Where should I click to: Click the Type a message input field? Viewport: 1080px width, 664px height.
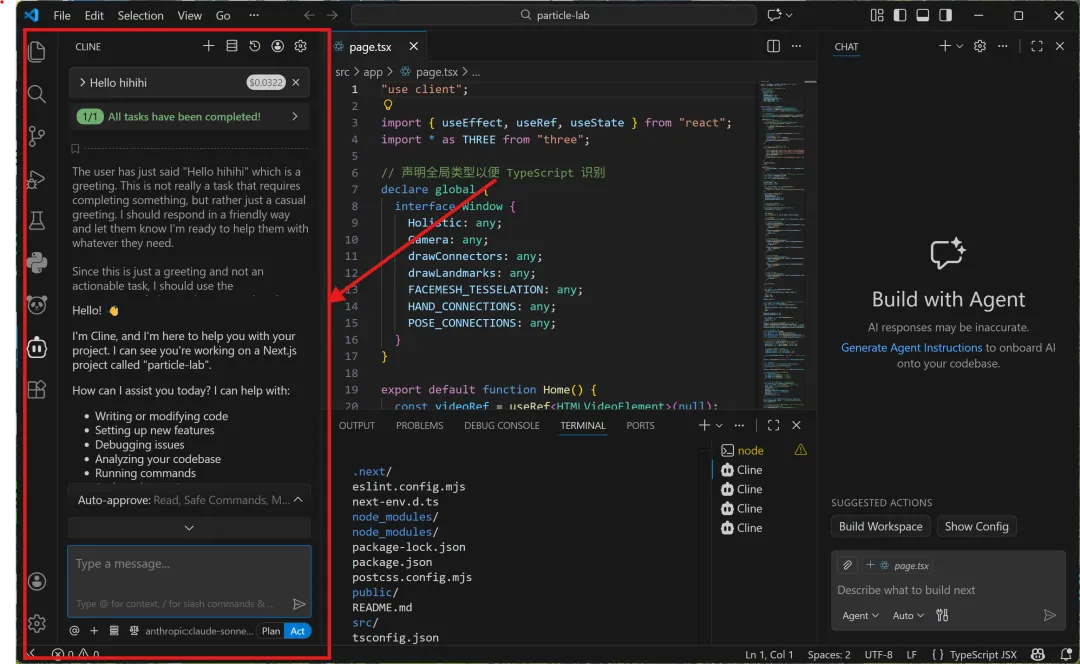pos(189,581)
